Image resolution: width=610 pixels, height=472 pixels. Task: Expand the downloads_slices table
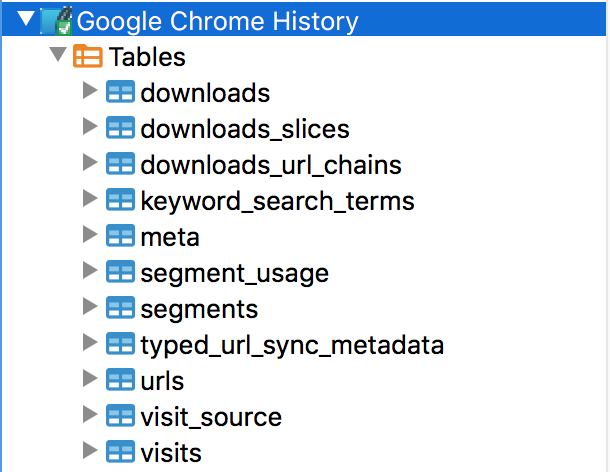(x=91, y=127)
